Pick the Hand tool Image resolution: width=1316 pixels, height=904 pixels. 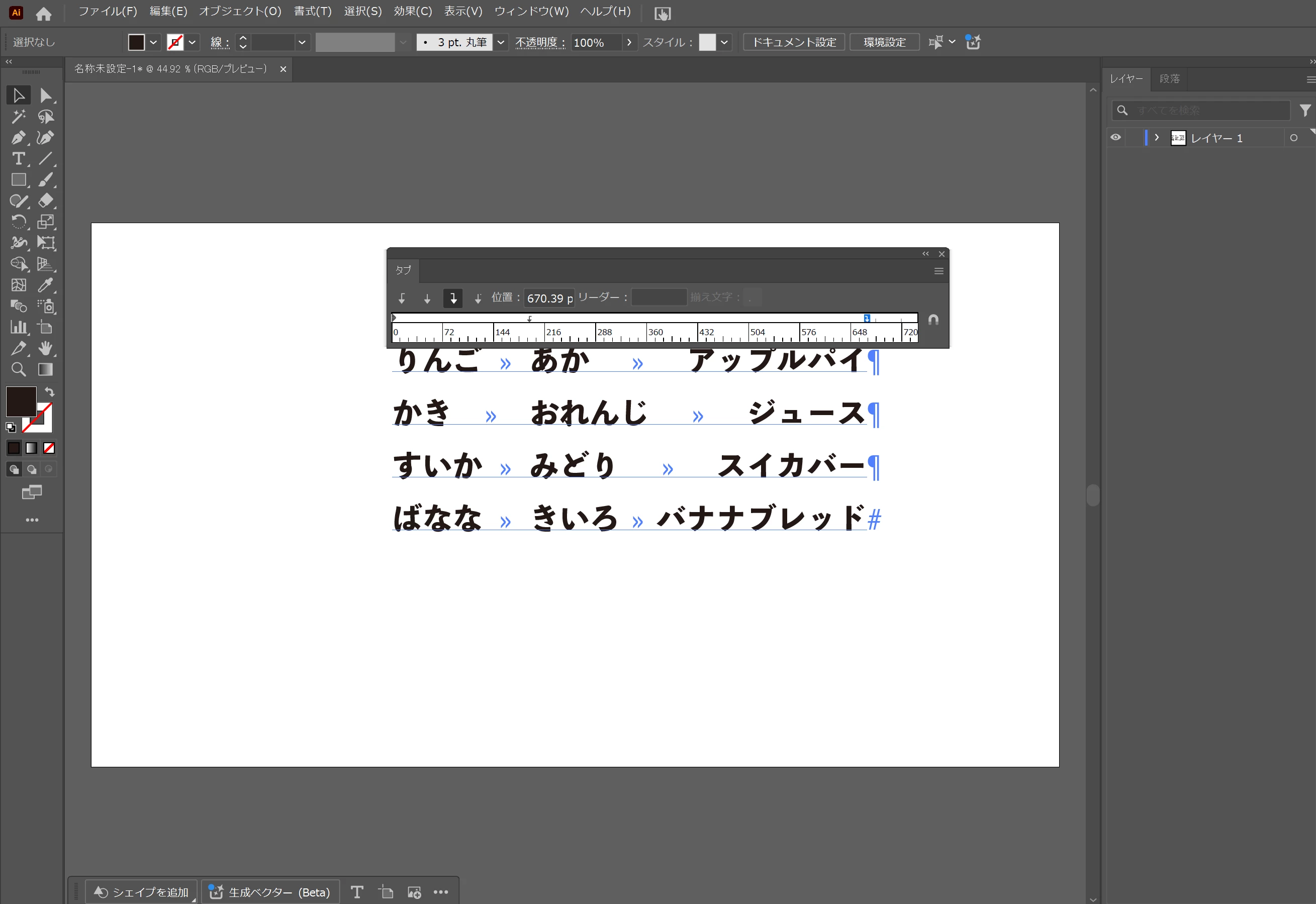[x=45, y=348]
